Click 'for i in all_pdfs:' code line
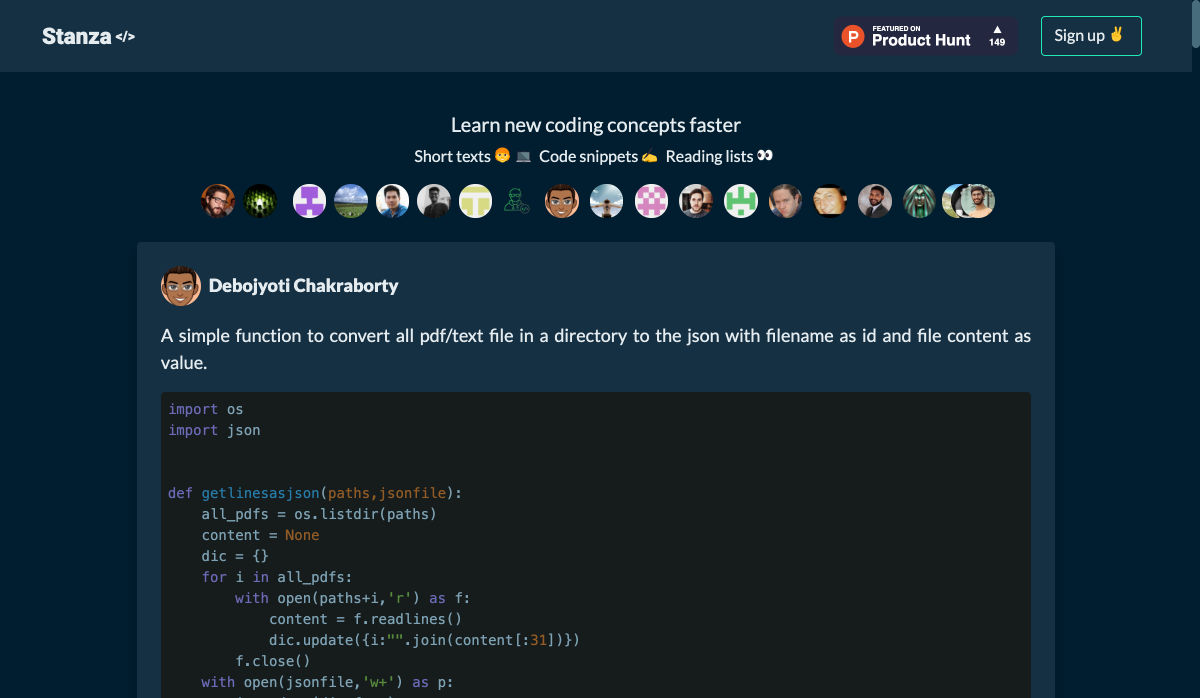The width and height of the screenshot is (1200, 698). 277,577
